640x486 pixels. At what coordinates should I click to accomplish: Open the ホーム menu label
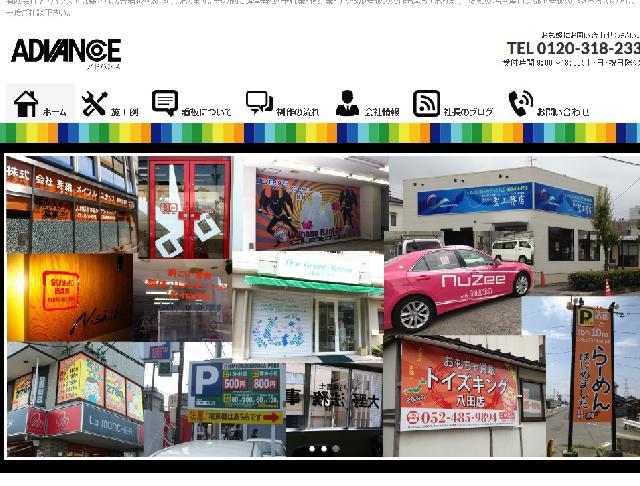point(55,112)
